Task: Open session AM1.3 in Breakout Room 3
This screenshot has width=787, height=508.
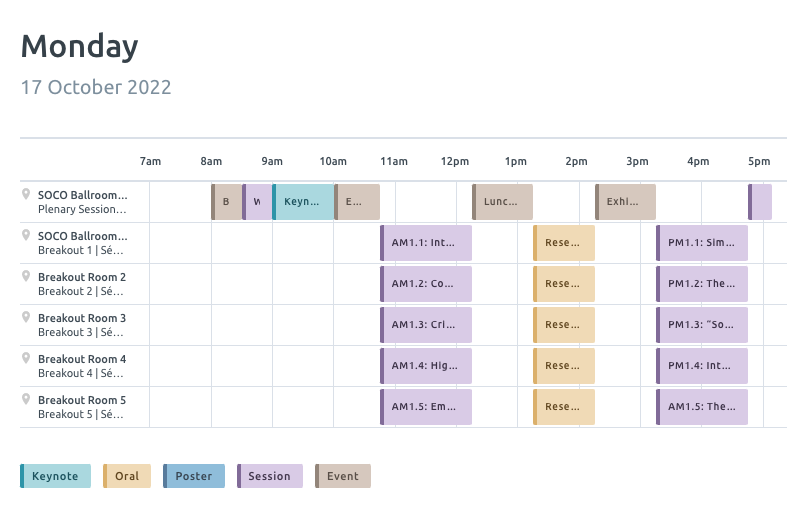Action: pyautogui.click(x=425, y=325)
